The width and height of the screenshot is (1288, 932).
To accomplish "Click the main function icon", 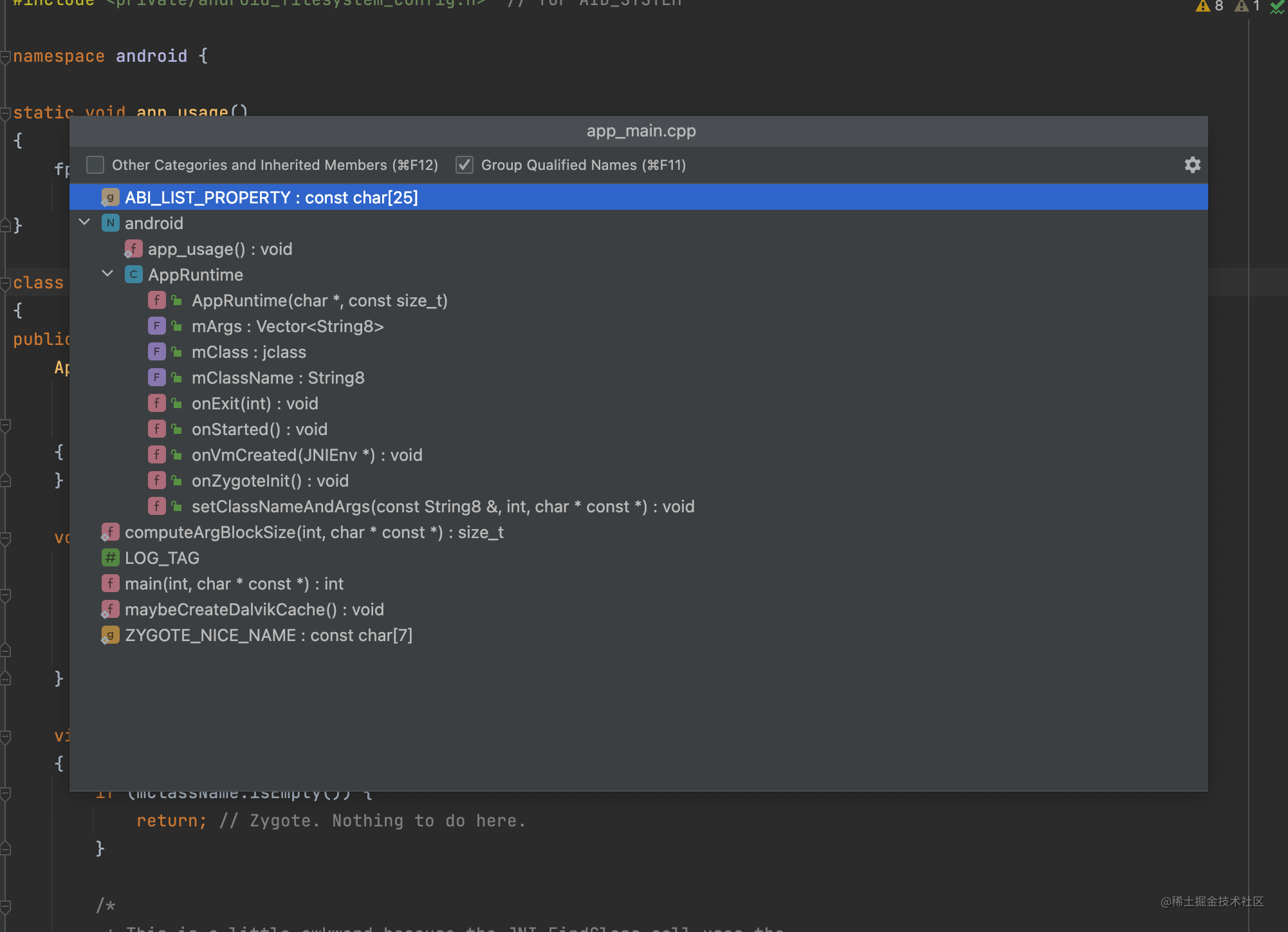I will pyautogui.click(x=110, y=584).
